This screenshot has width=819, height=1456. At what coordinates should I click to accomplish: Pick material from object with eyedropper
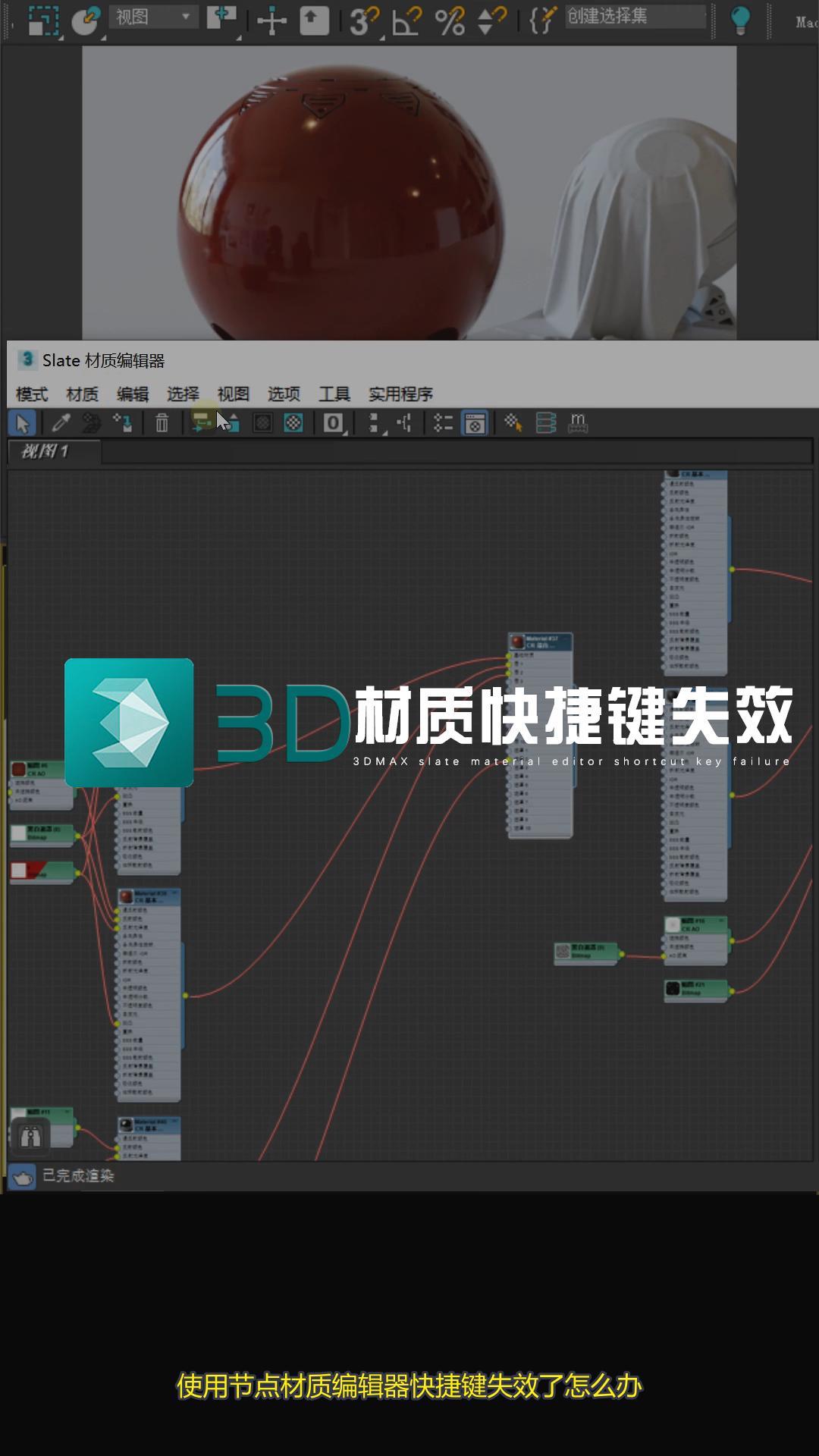[x=61, y=423]
